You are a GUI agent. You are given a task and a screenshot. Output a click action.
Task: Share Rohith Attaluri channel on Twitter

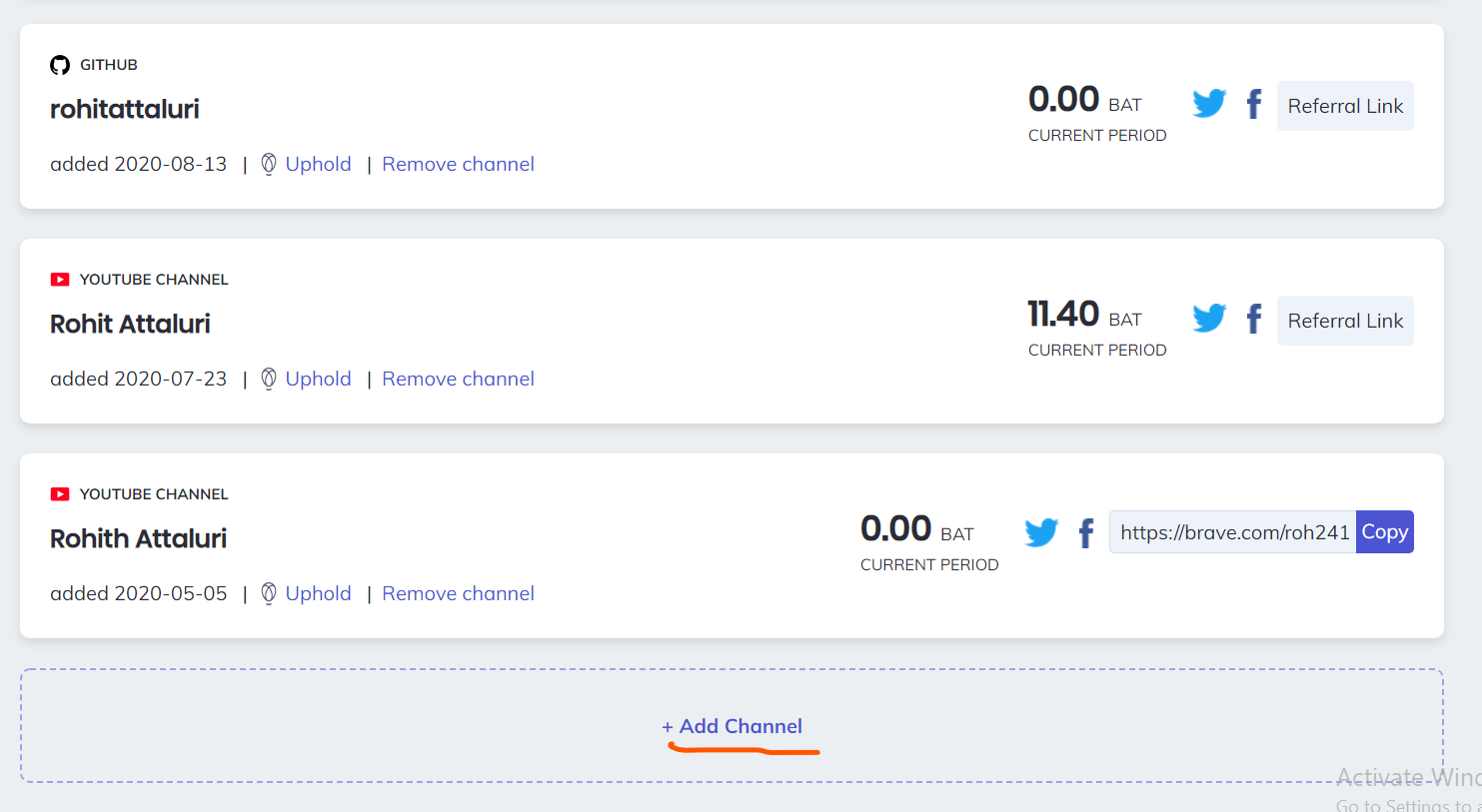tap(1041, 532)
